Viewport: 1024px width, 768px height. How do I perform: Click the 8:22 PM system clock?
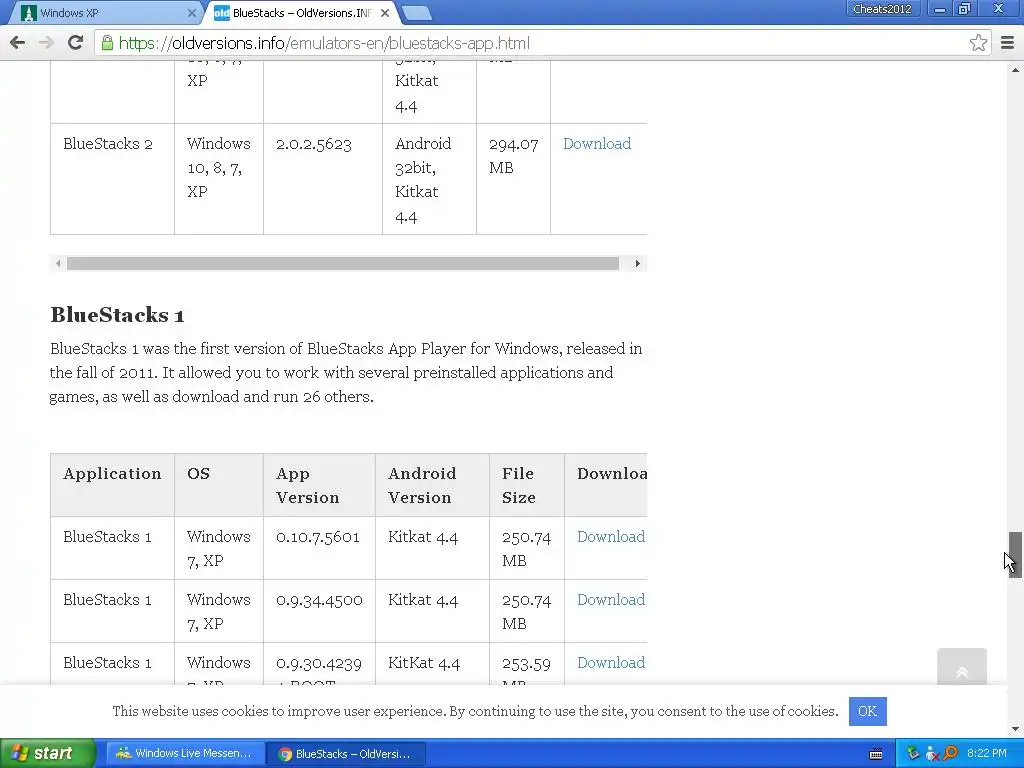pyautogui.click(x=987, y=754)
